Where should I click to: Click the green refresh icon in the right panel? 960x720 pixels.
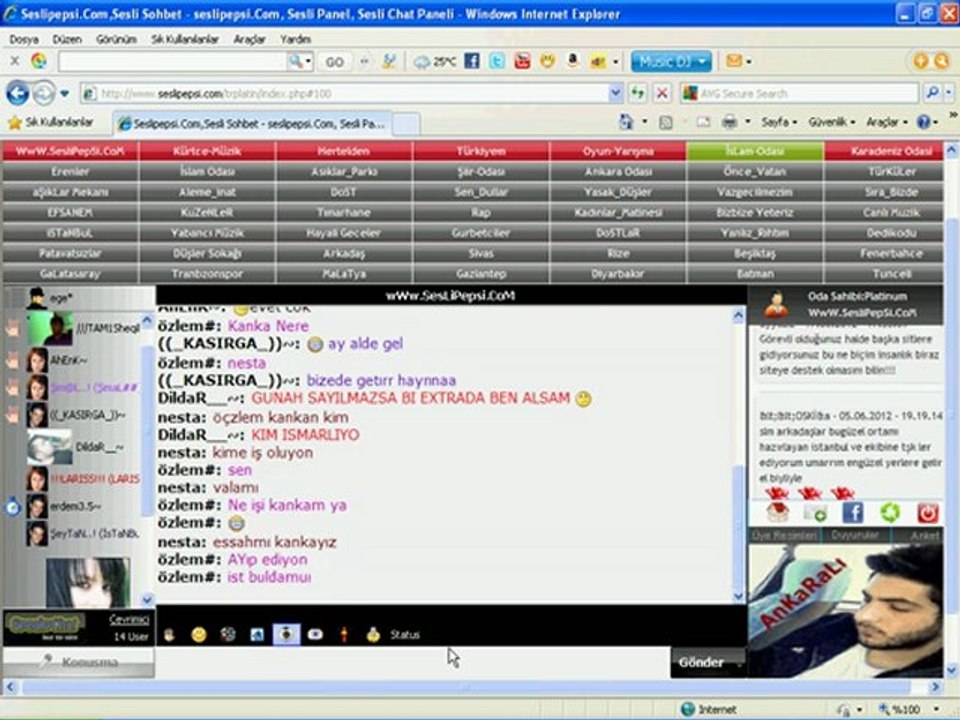(x=890, y=512)
